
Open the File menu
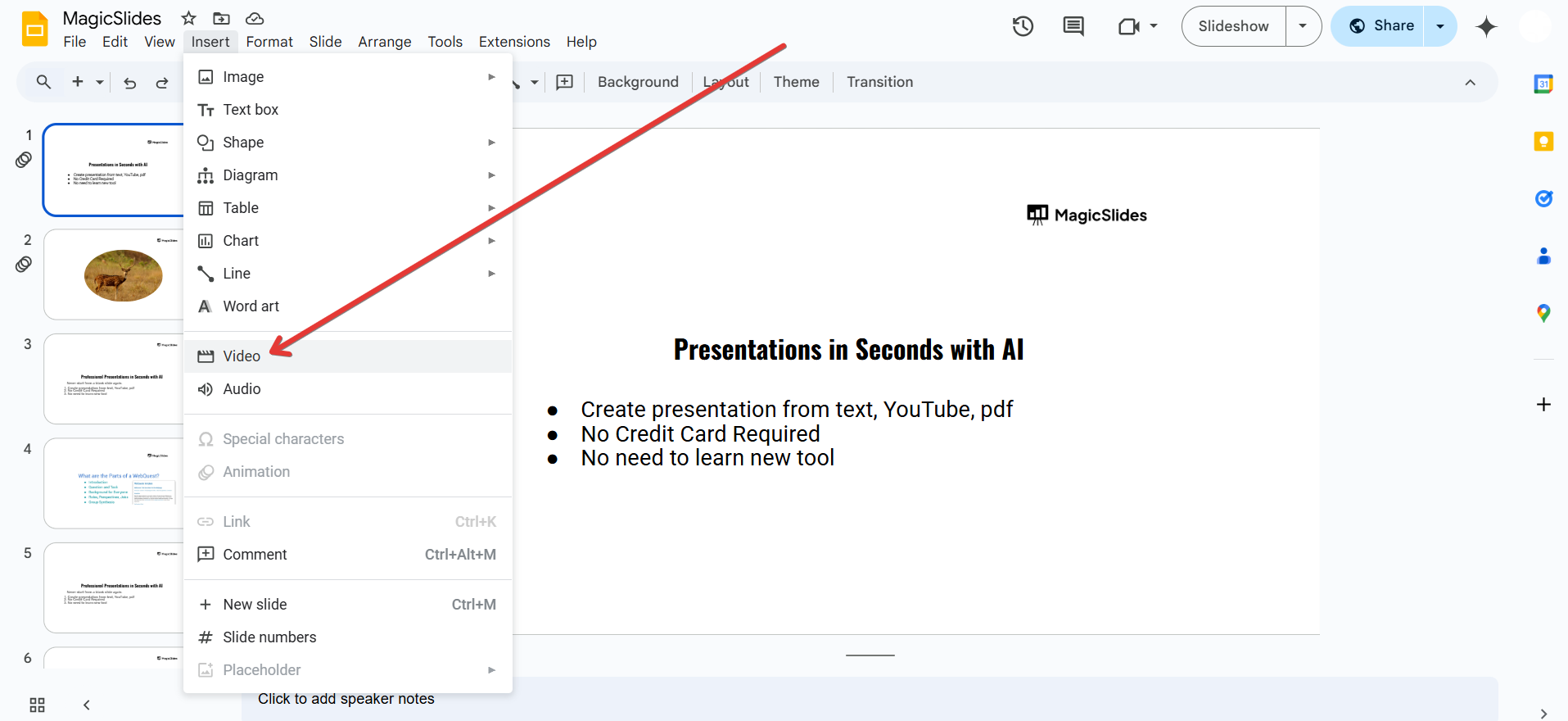point(75,42)
